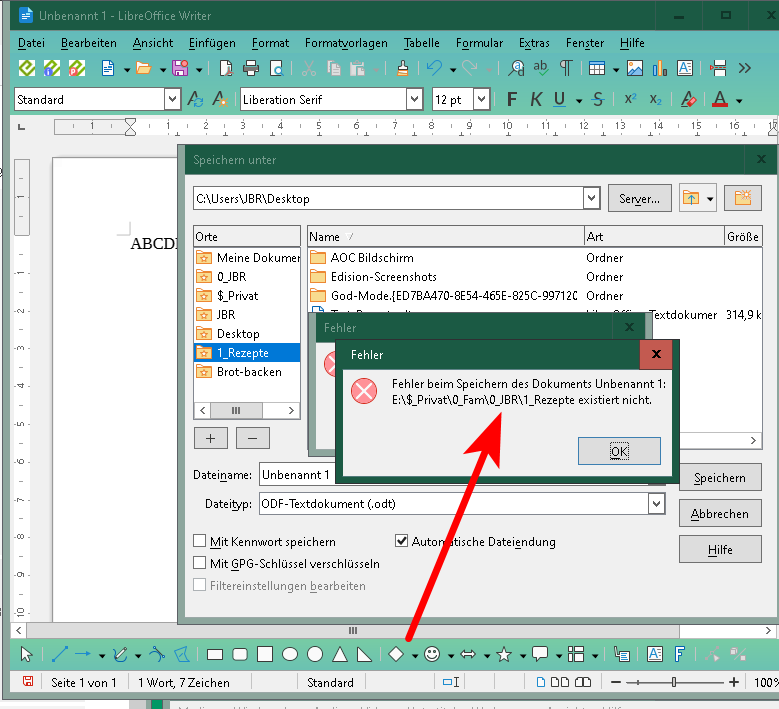
Task: Open the Ansicht menu
Action: pyautogui.click(x=153, y=43)
